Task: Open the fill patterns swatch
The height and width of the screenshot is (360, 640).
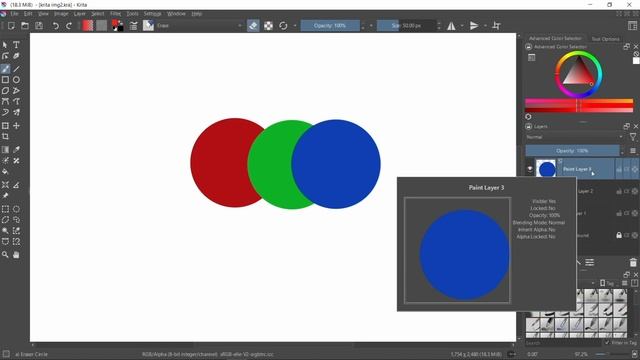Action: [x=102, y=26]
